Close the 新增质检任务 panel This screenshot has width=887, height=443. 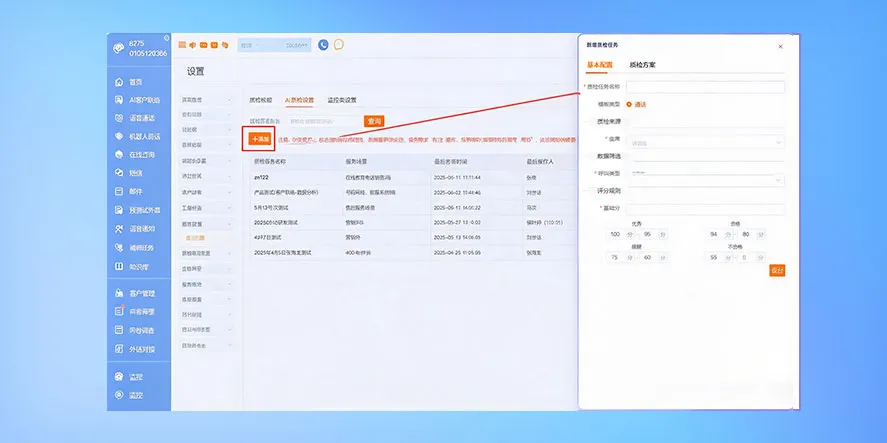[781, 46]
